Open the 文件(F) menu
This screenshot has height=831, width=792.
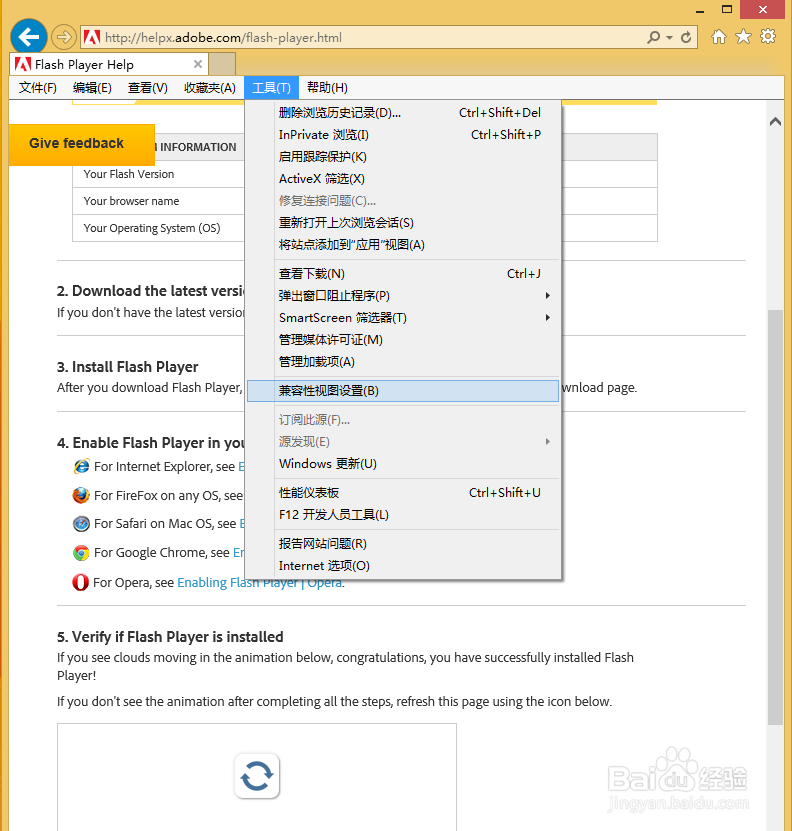click(x=38, y=87)
